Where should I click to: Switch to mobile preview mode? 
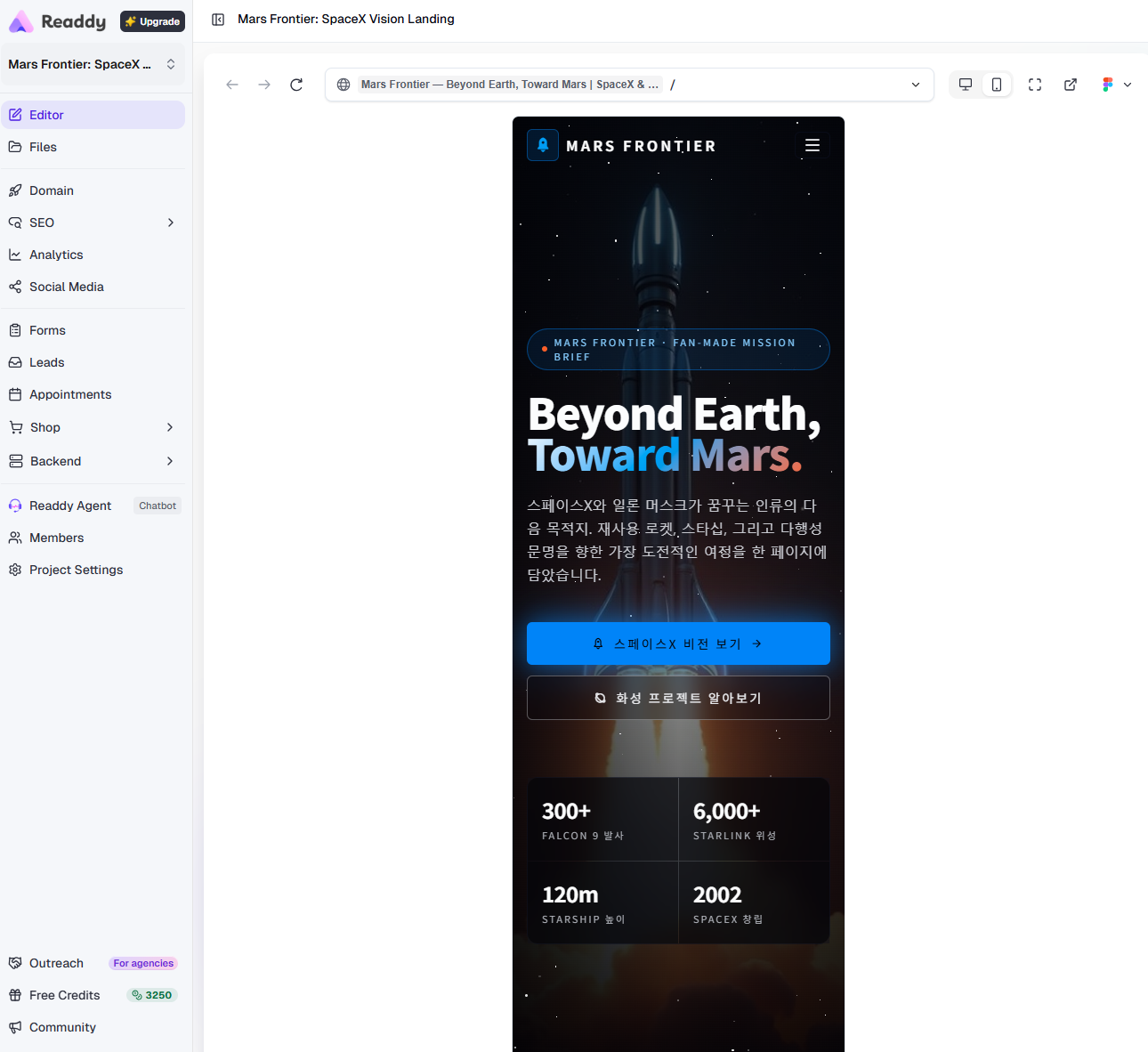997,85
